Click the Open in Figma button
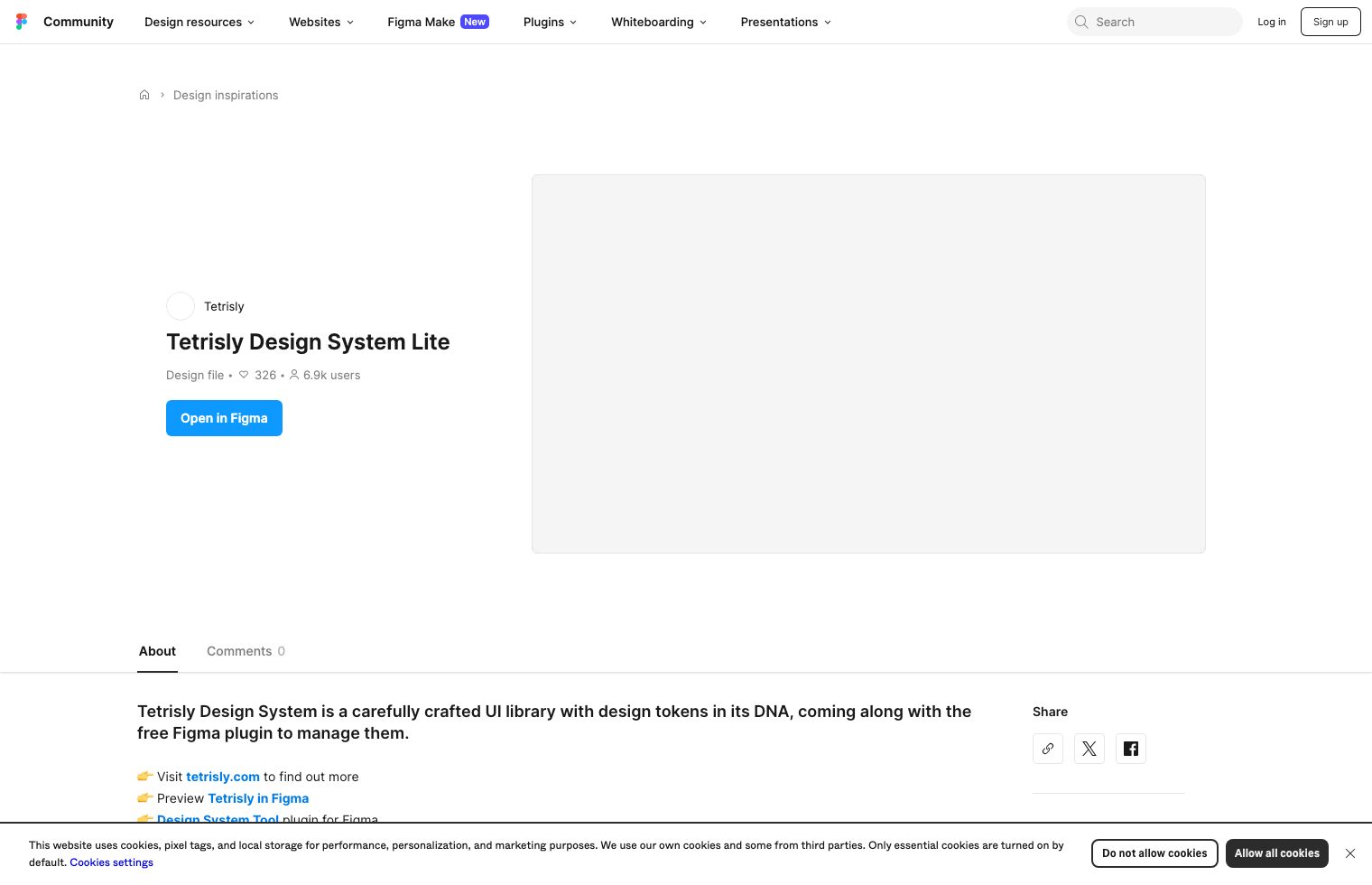Image resolution: width=1372 pixels, height=885 pixels. [224, 417]
